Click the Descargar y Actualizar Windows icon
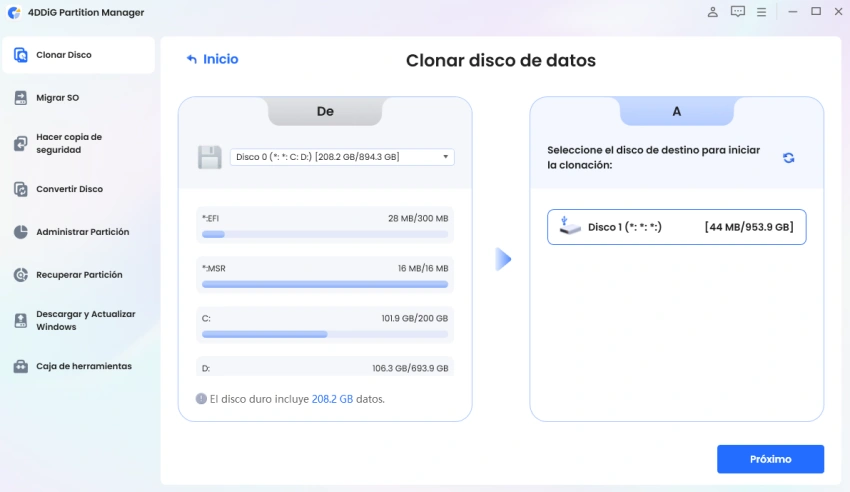This screenshot has height=492, width=850. pyautogui.click(x=21, y=320)
